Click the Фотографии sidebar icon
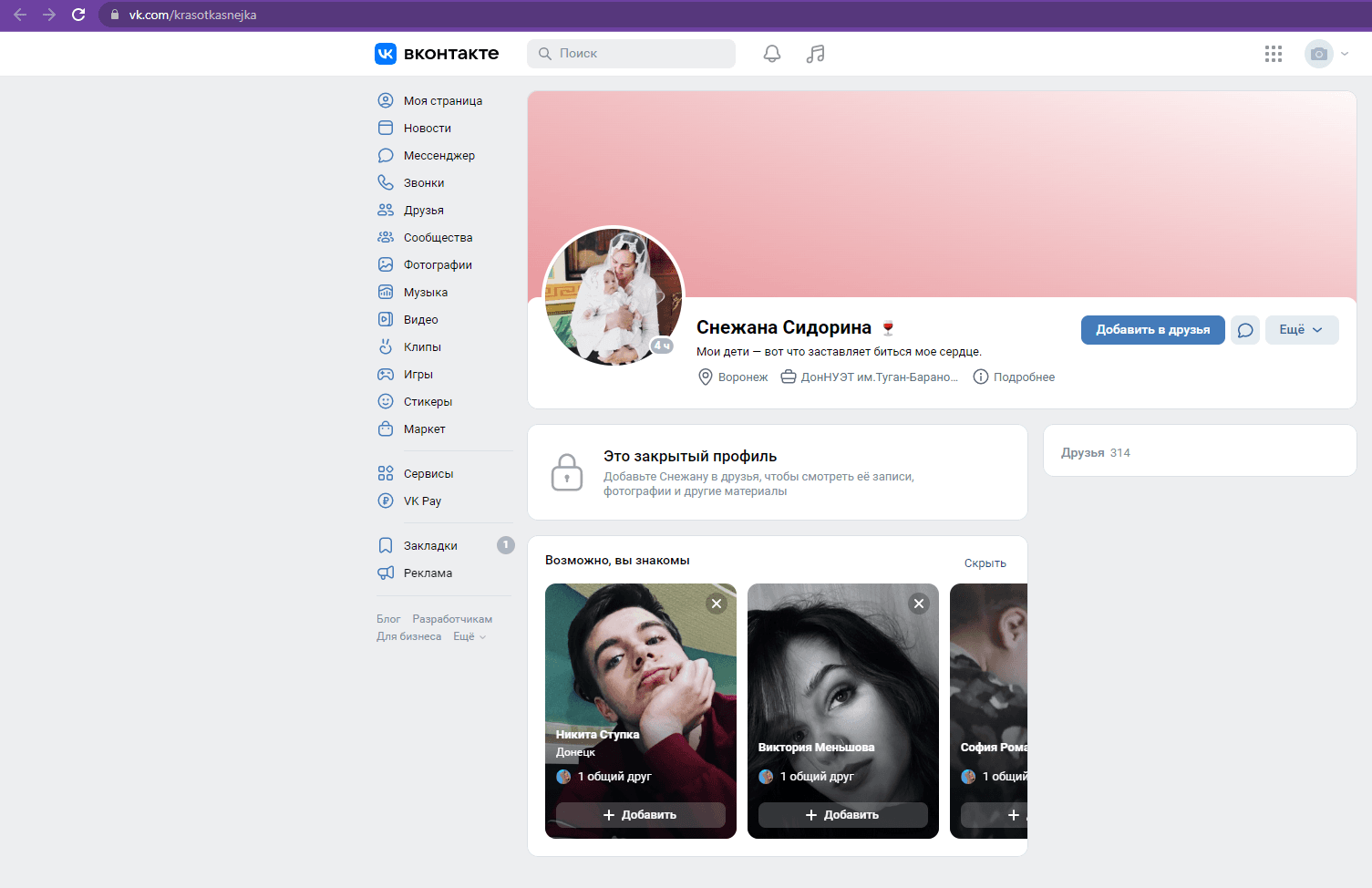The height and width of the screenshot is (888, 1372). pyautogui.click(x=386, y=264)
